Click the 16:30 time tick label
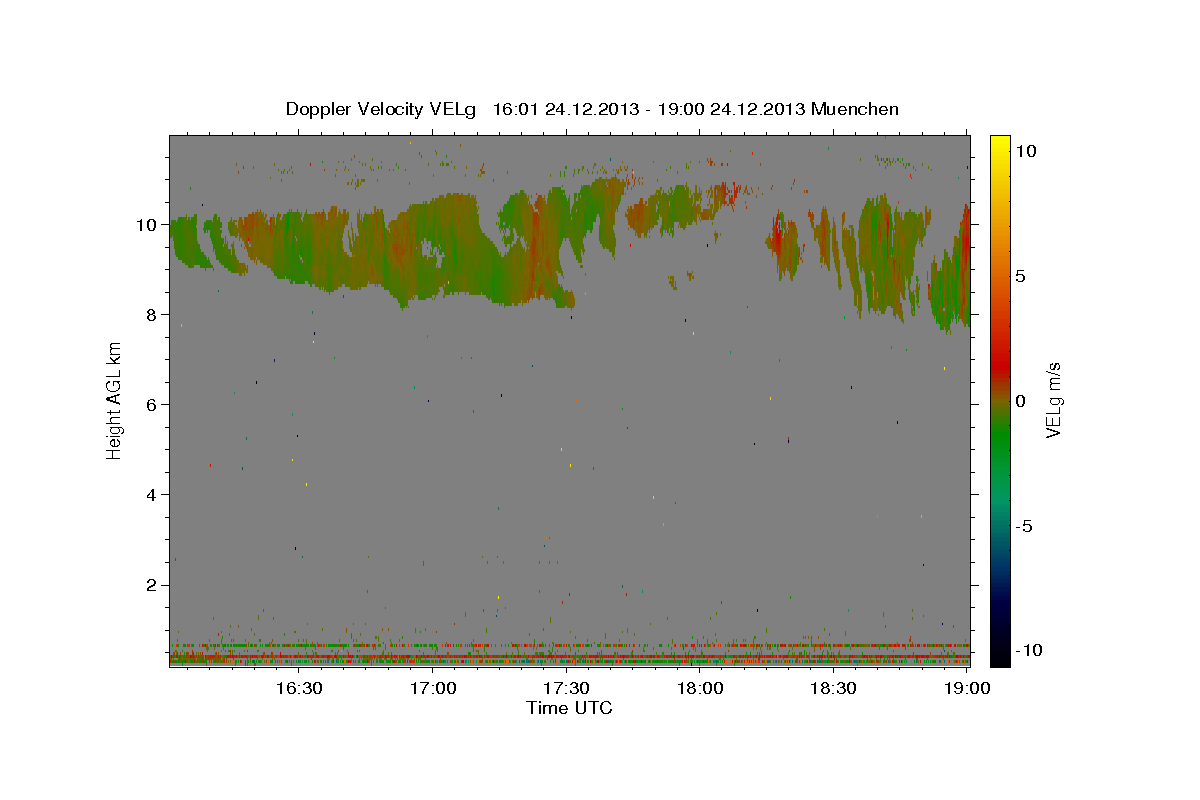Image resolution: width=1200 pixels, height=800 pixels. pyautogui.click(x=299, y=688)
